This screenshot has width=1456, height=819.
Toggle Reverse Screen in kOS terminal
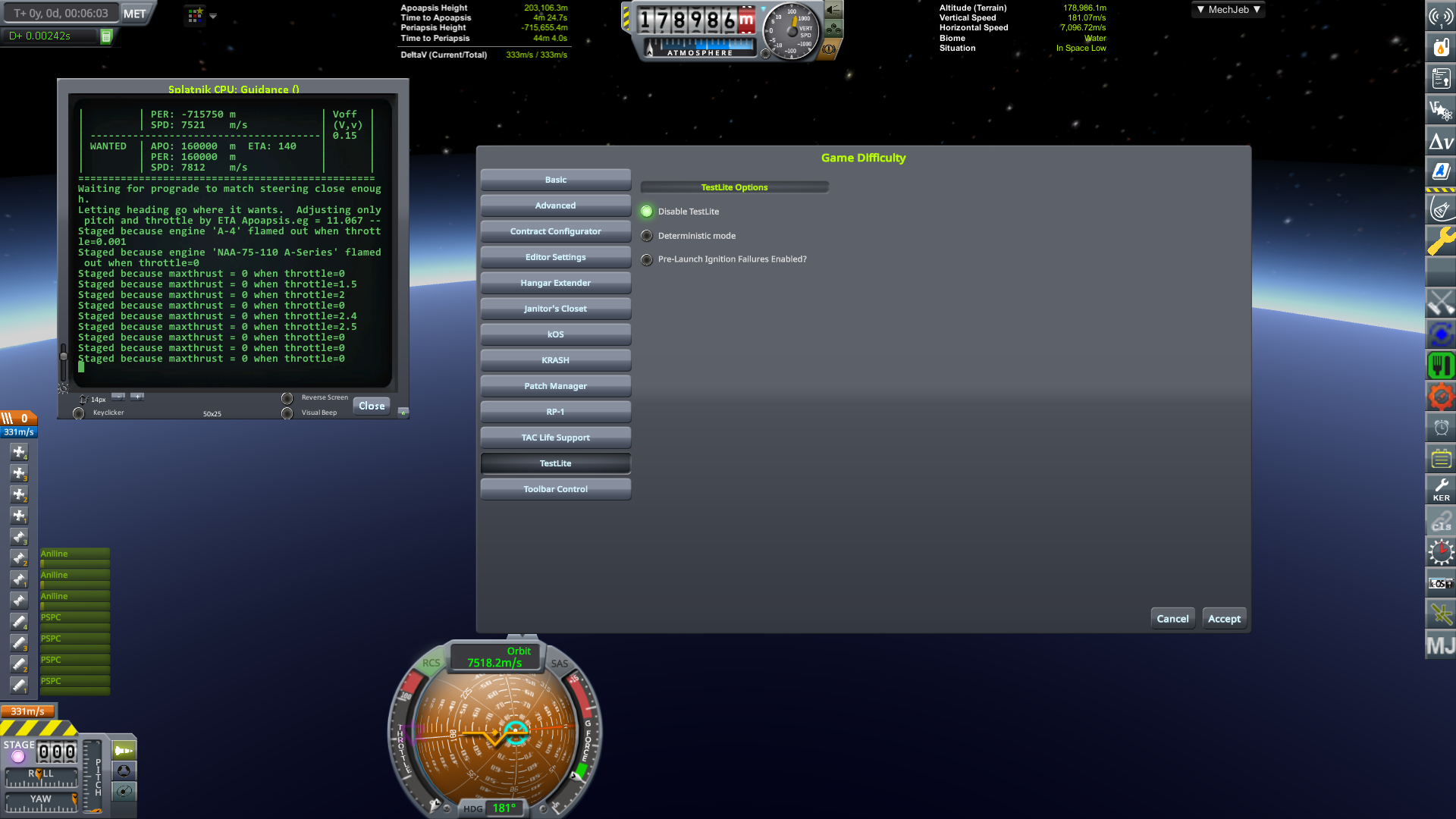pos(287,398)
